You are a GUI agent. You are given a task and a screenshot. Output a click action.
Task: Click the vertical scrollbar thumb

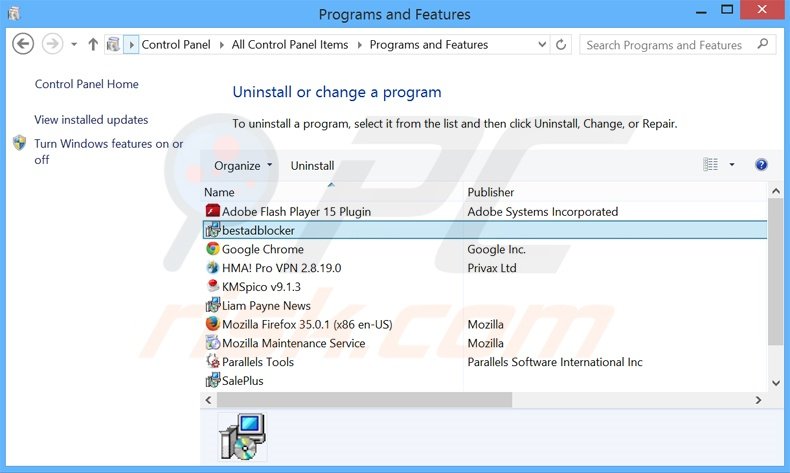tap(776, 272)
